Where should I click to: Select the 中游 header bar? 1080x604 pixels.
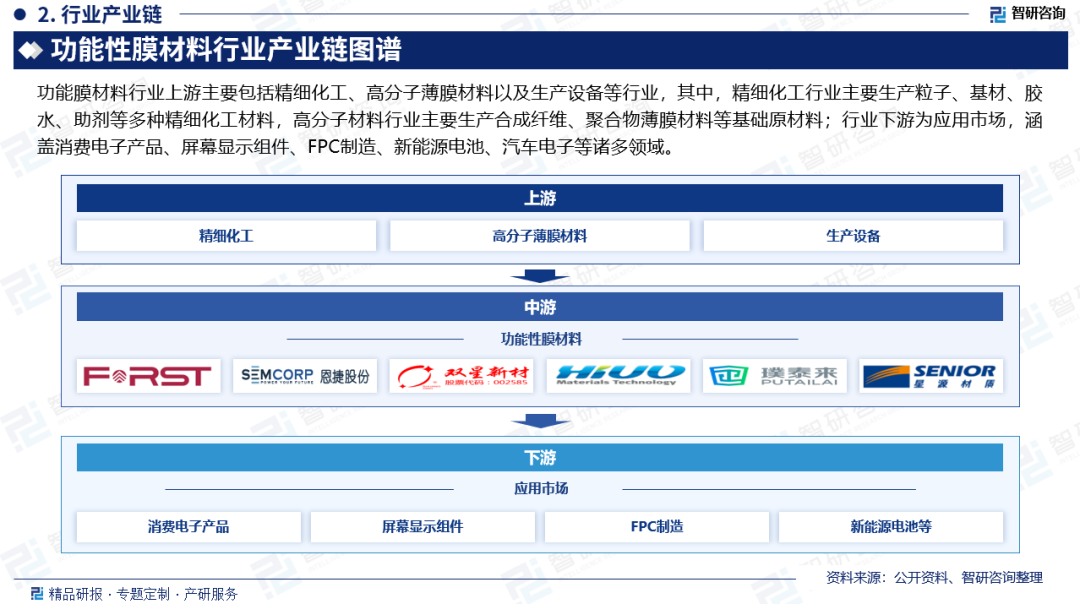point(539,307)
